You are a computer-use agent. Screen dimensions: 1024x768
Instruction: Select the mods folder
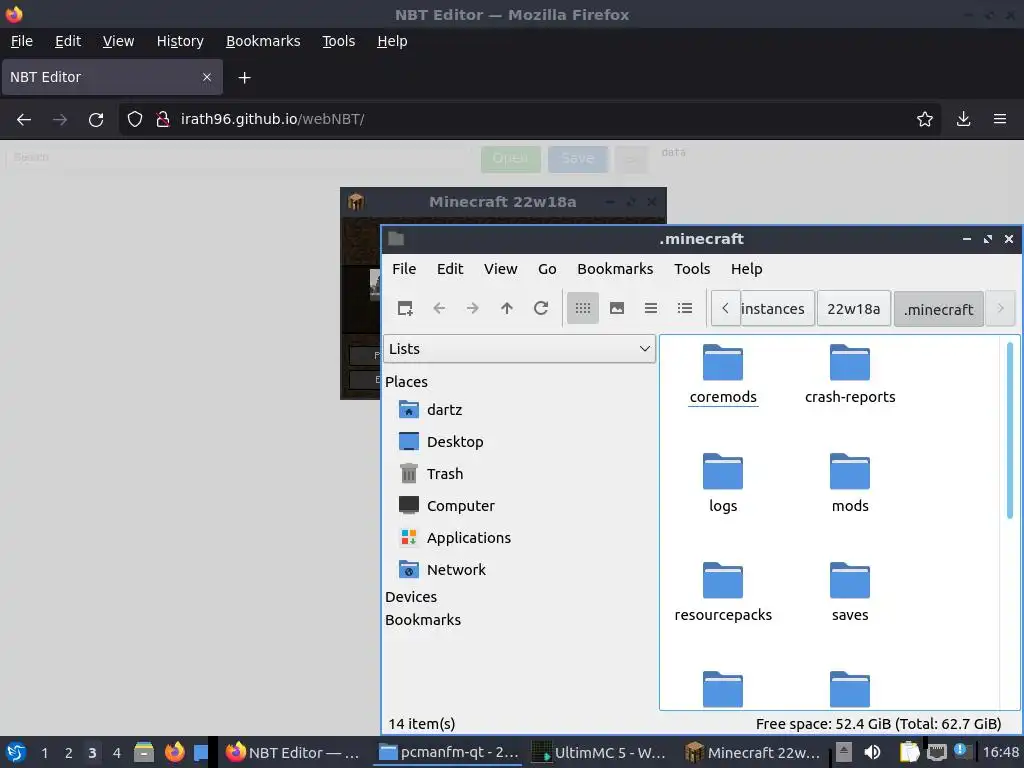click(x=850, y=483)
